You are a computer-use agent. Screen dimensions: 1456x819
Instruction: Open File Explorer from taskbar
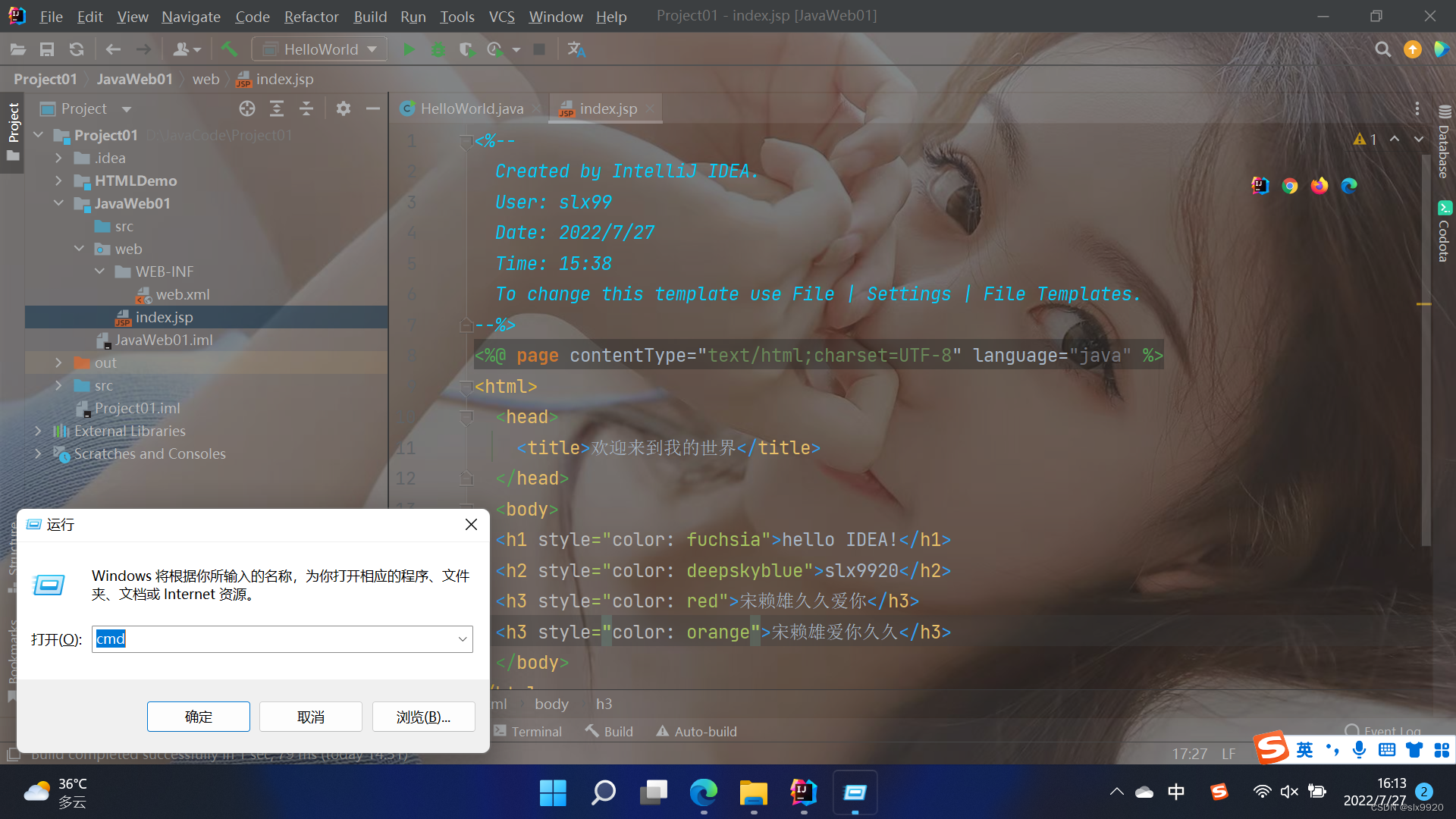coord(753,793)
